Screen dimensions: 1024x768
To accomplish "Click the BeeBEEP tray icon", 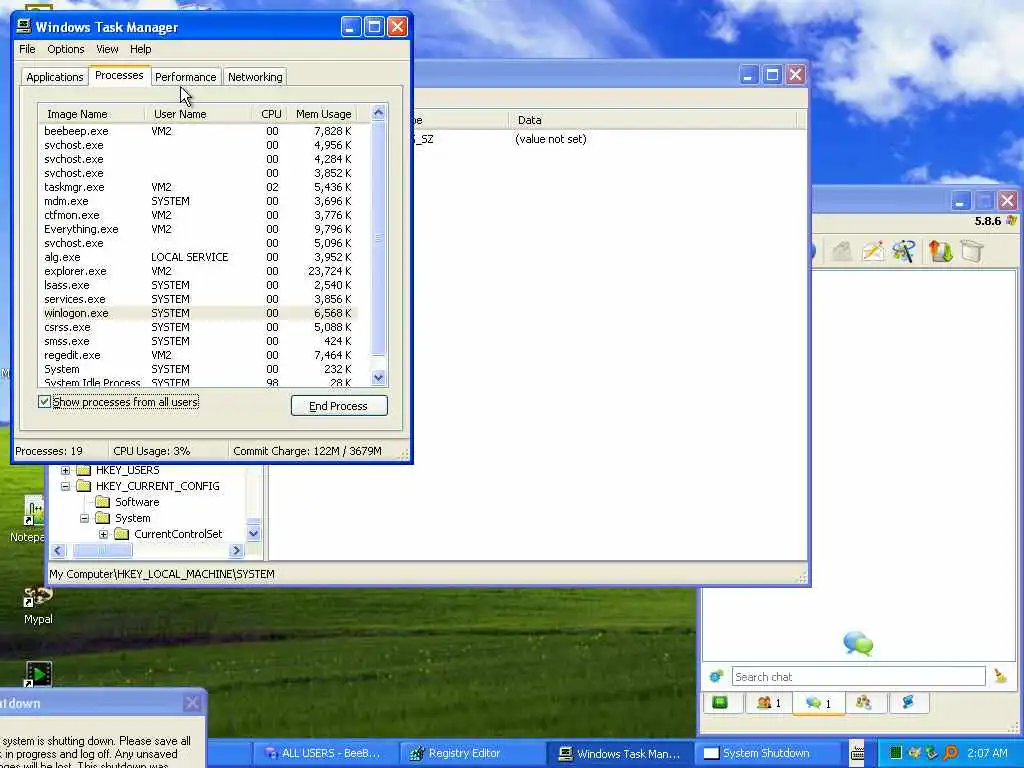I will click(914, 753).
